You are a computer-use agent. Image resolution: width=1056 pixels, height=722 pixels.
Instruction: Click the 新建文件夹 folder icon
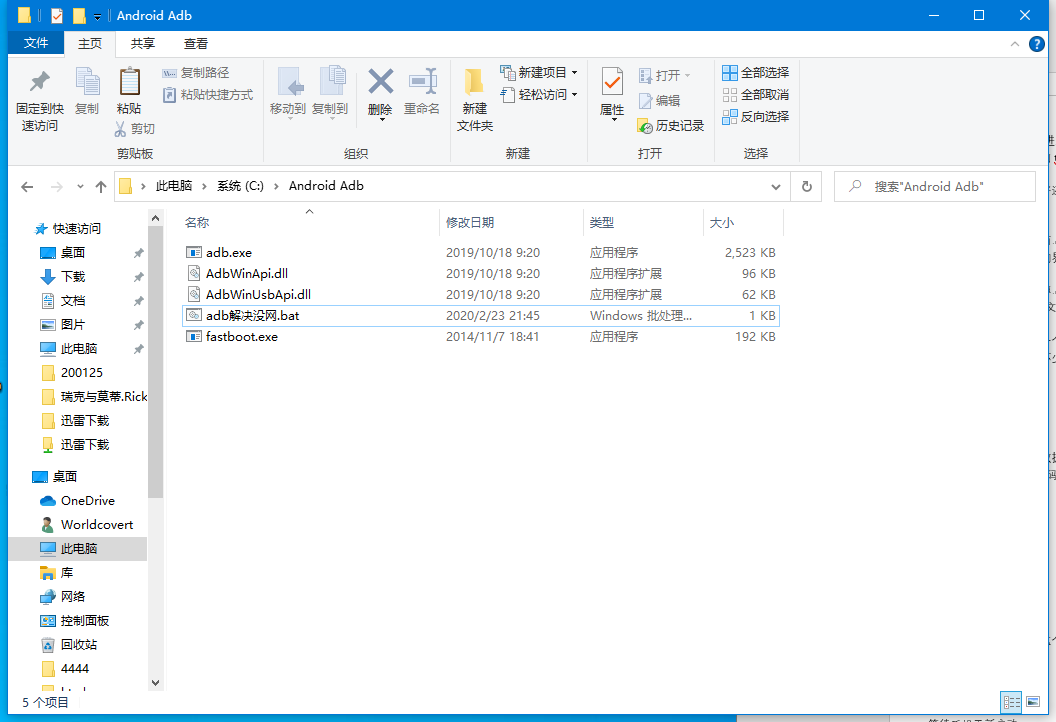(x=475, y=82)
